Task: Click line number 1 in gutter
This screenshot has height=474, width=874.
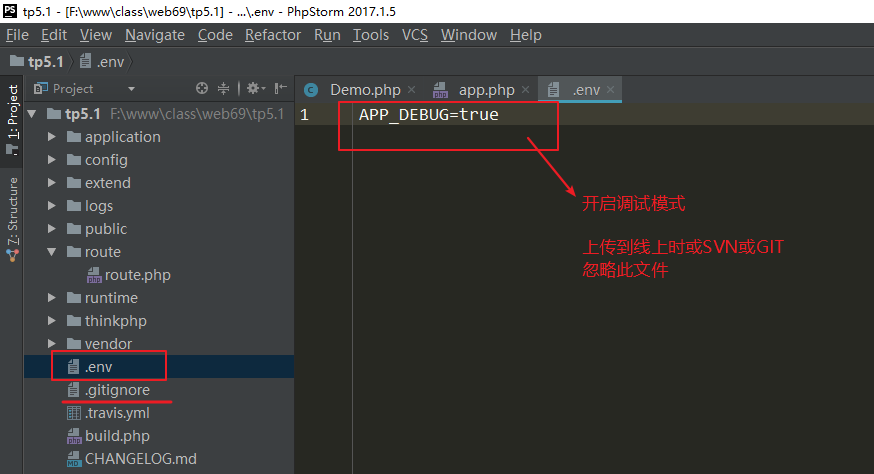Action: [x=304, y=115]
